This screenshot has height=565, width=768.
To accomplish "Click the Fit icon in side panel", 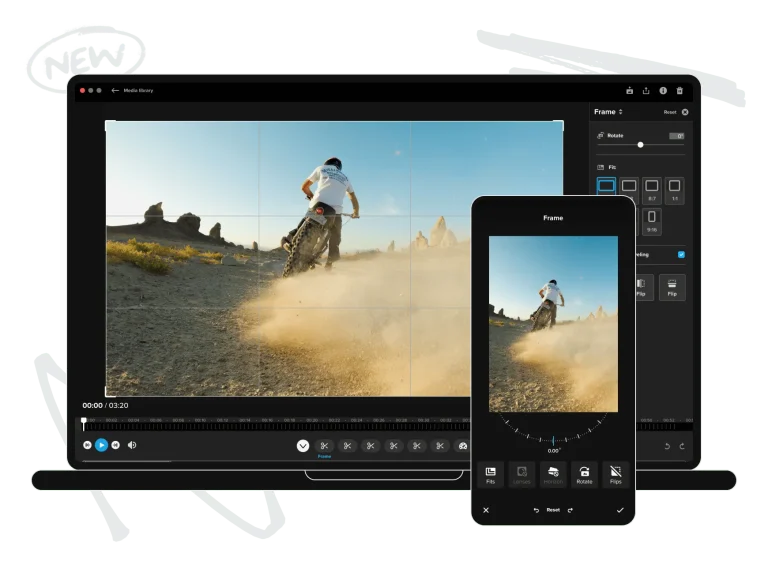I will 600,167.
